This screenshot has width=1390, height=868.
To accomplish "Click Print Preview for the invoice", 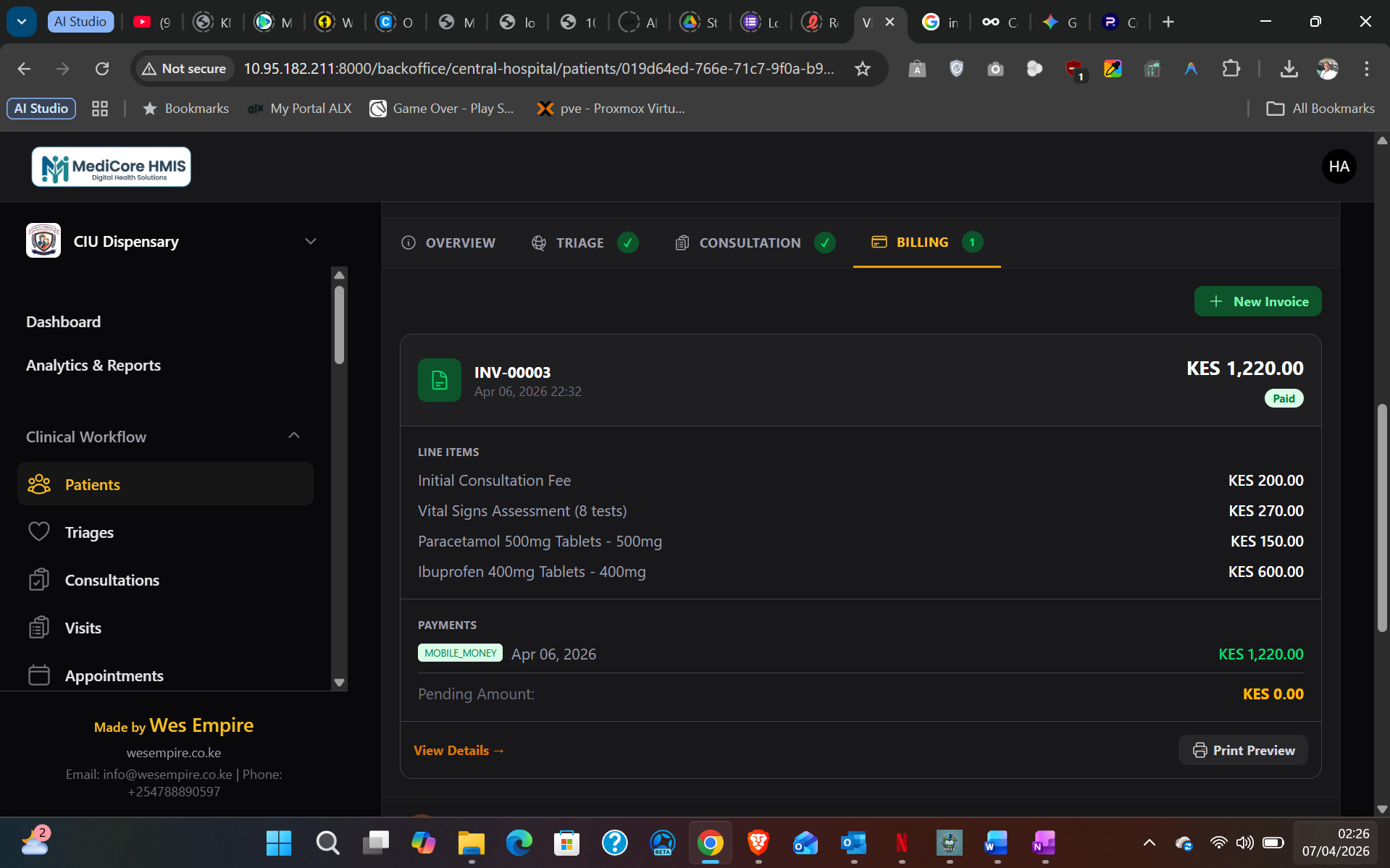I will pos(1243,750).
